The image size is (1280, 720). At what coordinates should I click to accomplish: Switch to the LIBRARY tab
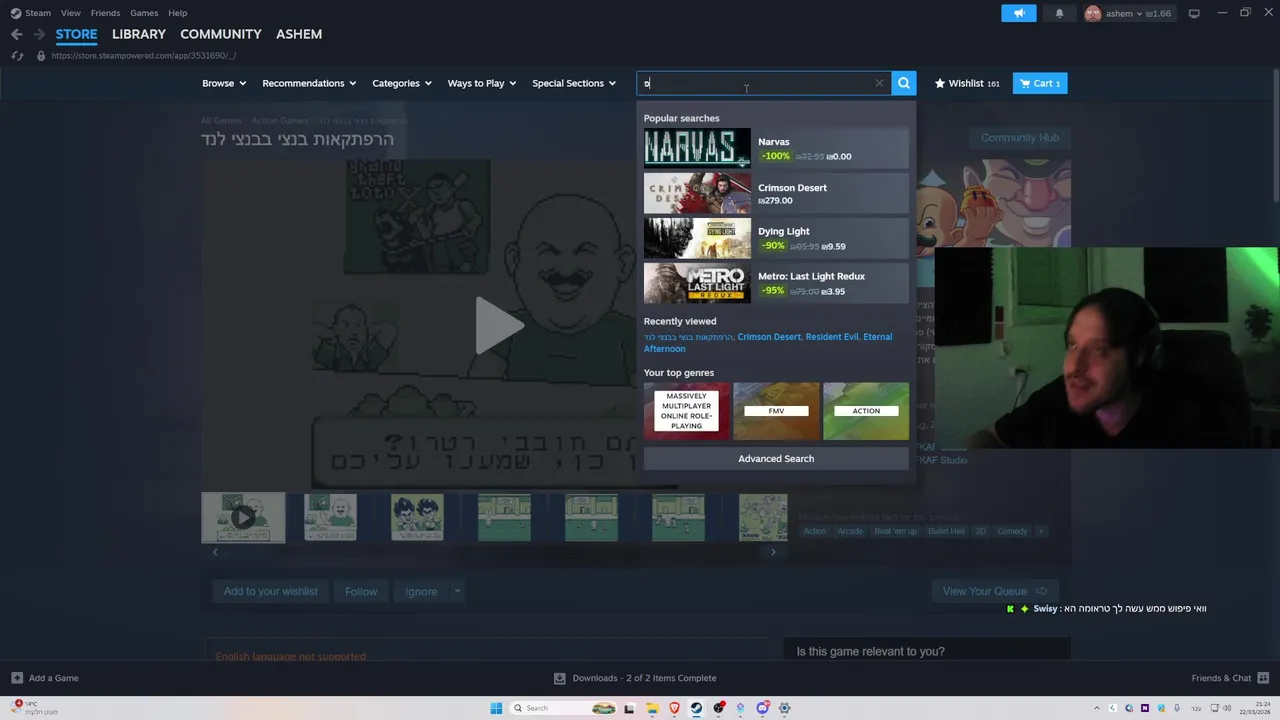coord(139,34)
